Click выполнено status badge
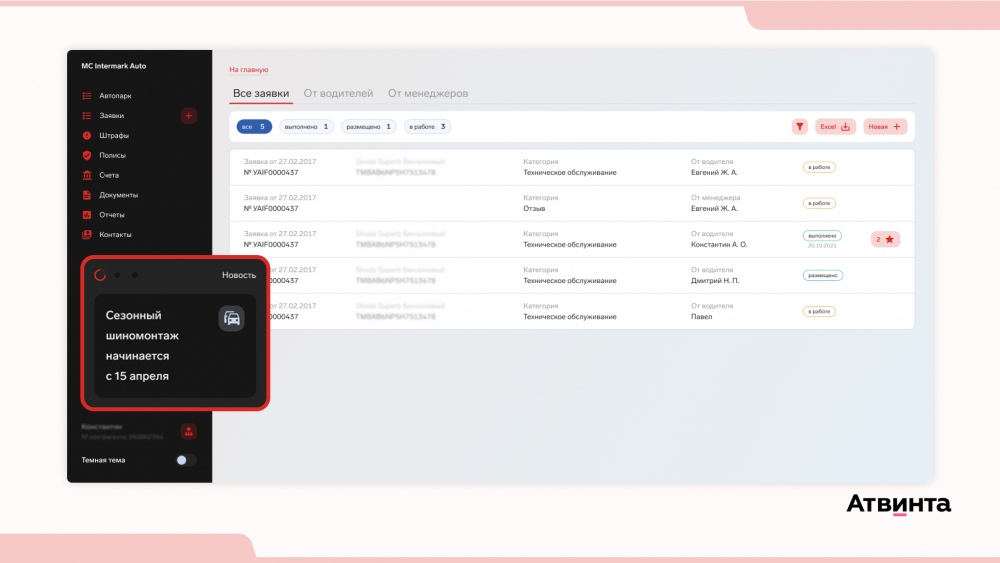 click(822, 235)
